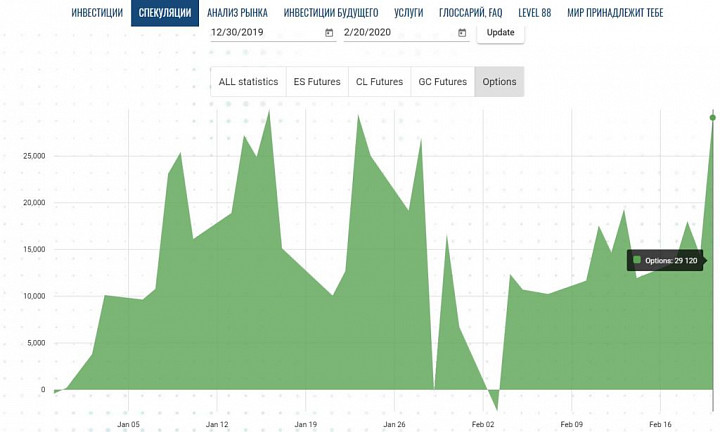Viewport: 720px width, 432px height.
Task: Click the Jan 26 x-axis label
Action: tap(394, 424)
